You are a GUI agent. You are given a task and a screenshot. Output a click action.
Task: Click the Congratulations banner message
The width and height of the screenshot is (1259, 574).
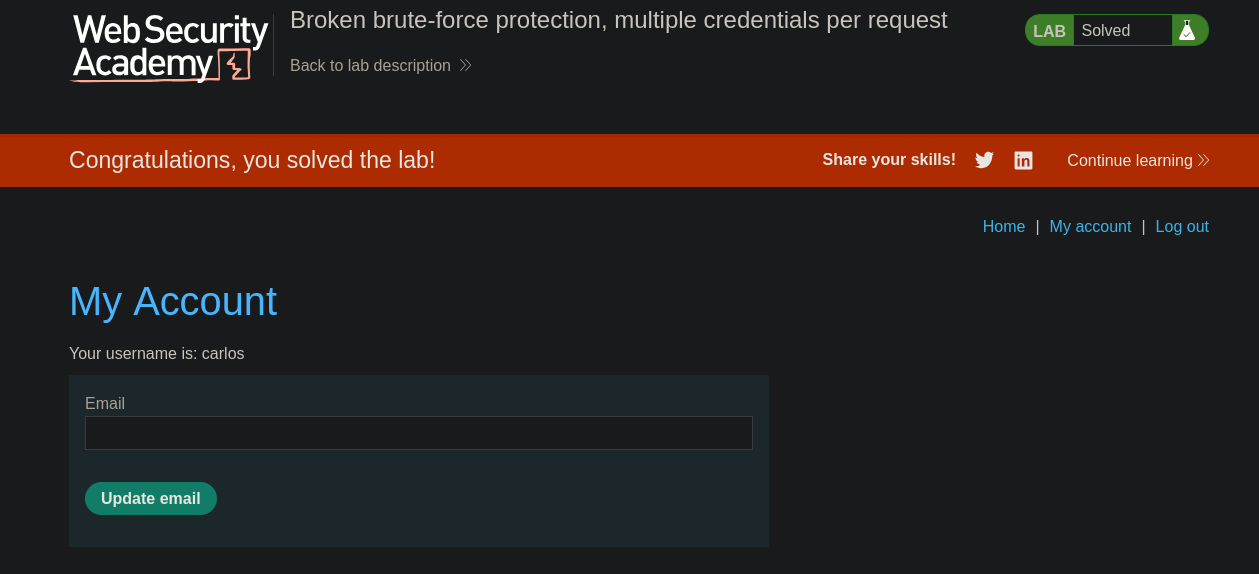tap(252, 160)
